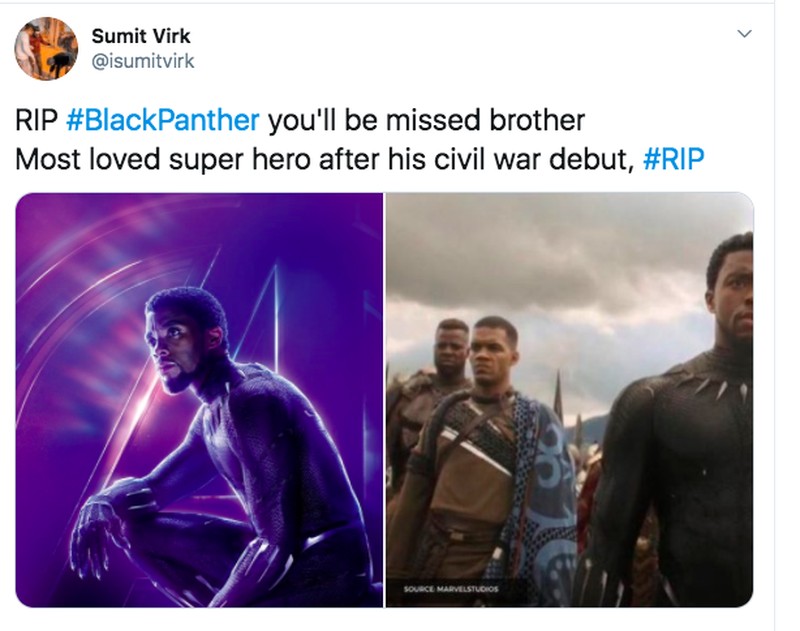Screen dimensions: 800x631
Task: Open the #RIP hashtag link
Action: 675,158
